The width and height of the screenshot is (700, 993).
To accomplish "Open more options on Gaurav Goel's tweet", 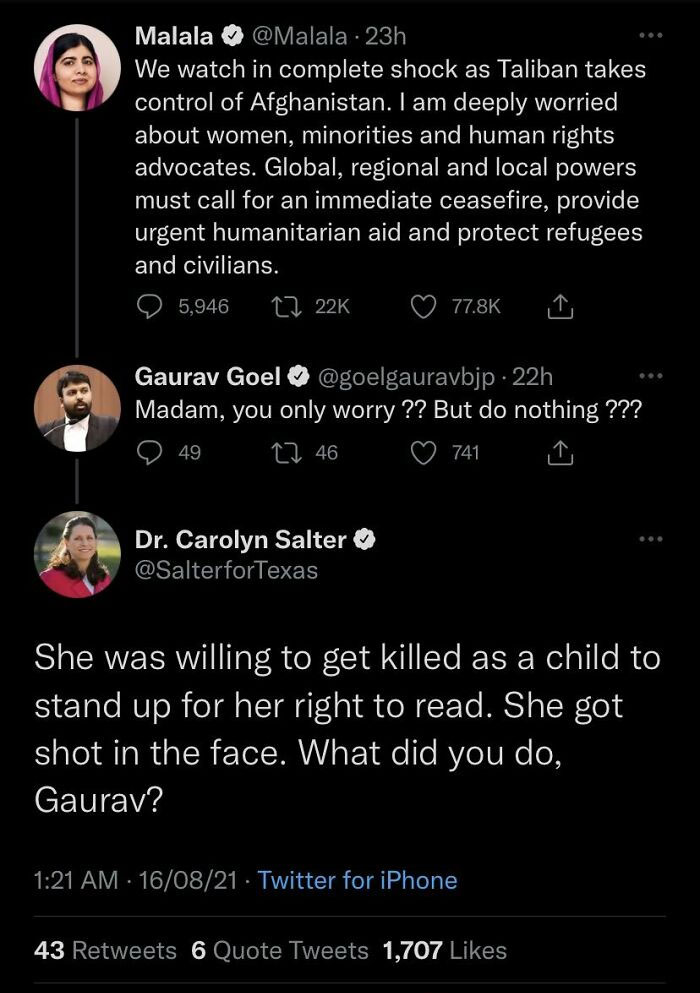I will [650, 377].
